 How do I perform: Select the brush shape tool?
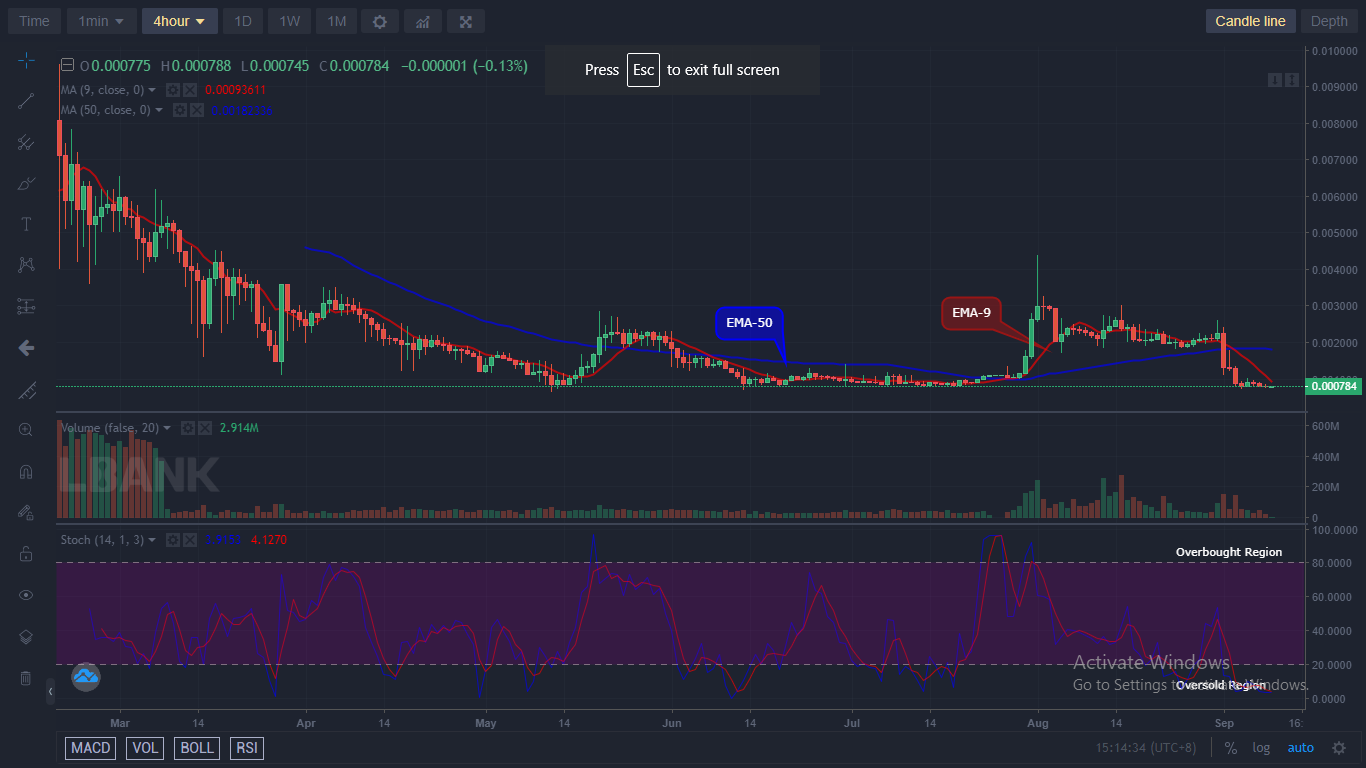point(26,183)
